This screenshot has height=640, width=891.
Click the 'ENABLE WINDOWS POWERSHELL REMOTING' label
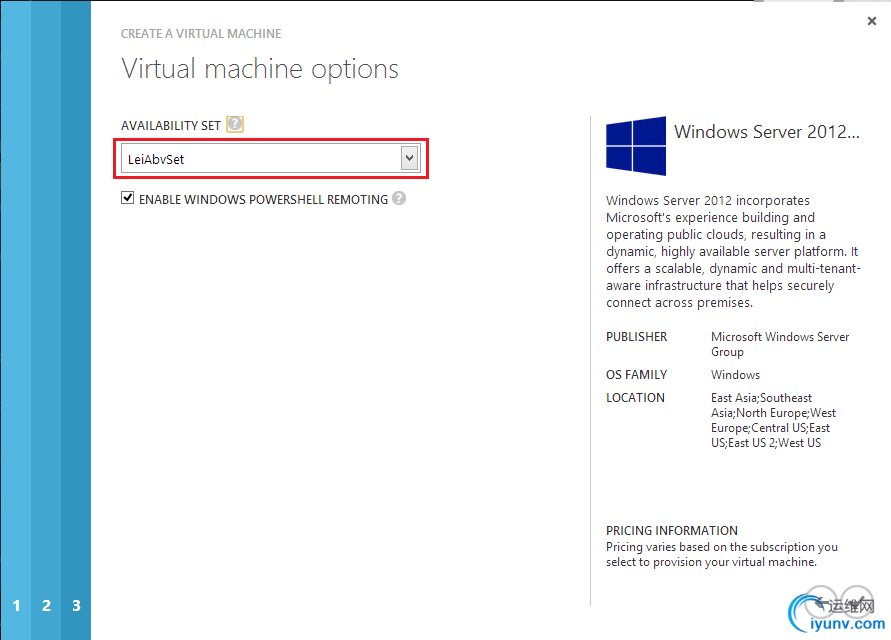coord(264,200)
